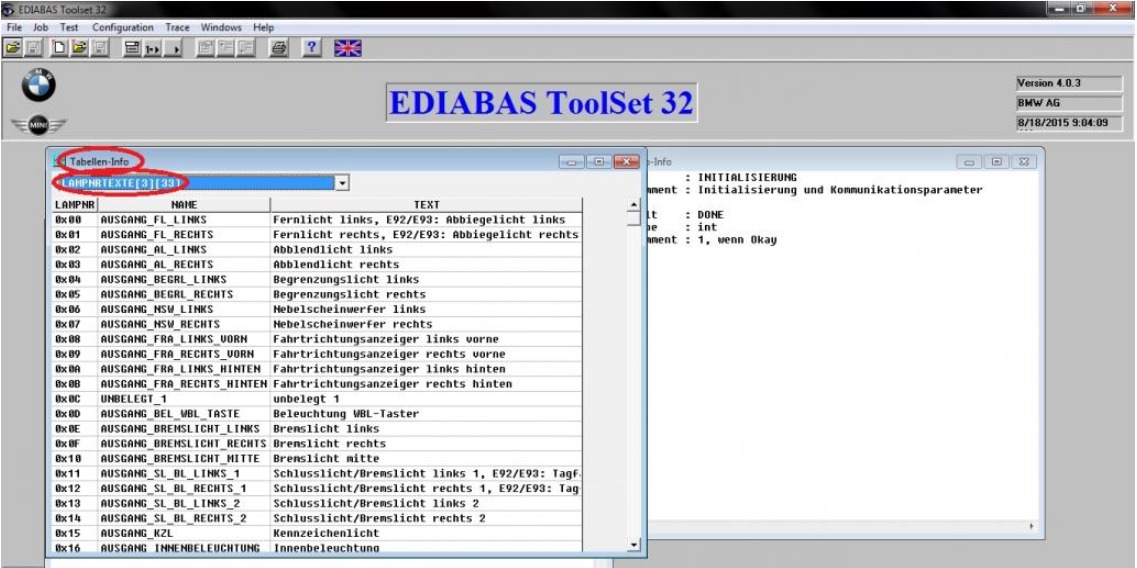1137x568 pixels.
Task: Open the Job menu
Action: 42,25
